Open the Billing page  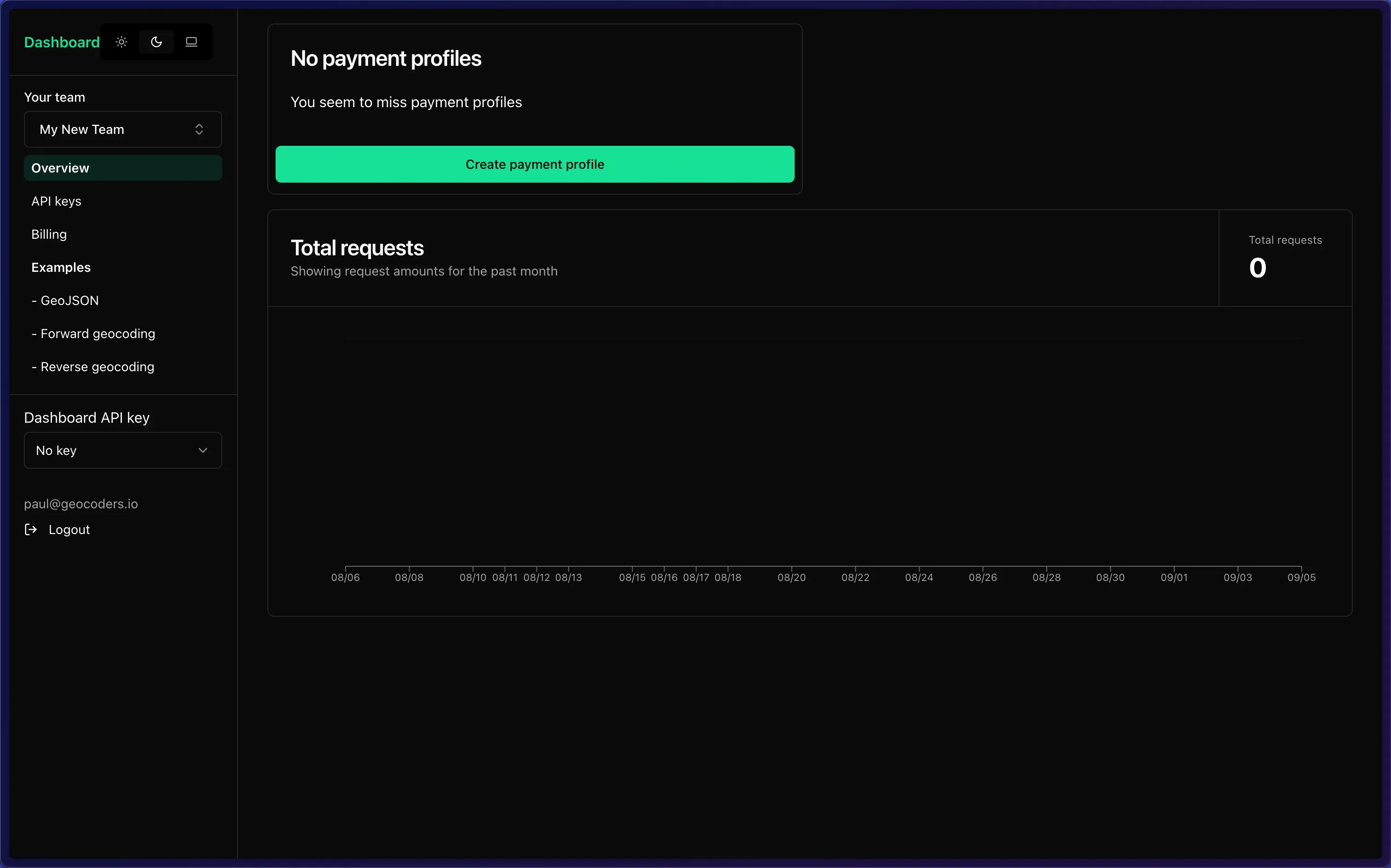pos(49,234)
